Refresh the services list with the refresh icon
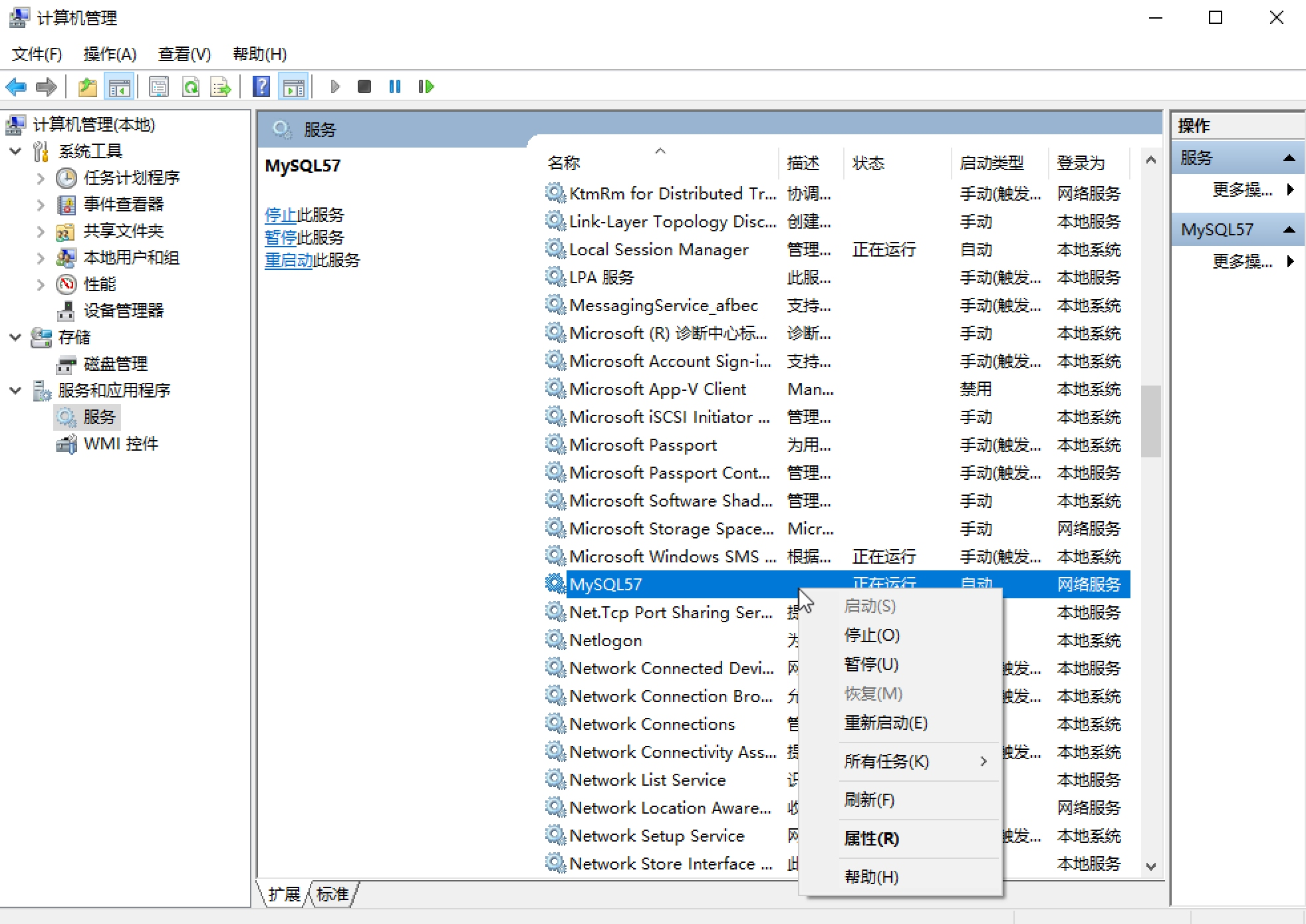This screenshot has width=1306, height=924. pos(191,86)
